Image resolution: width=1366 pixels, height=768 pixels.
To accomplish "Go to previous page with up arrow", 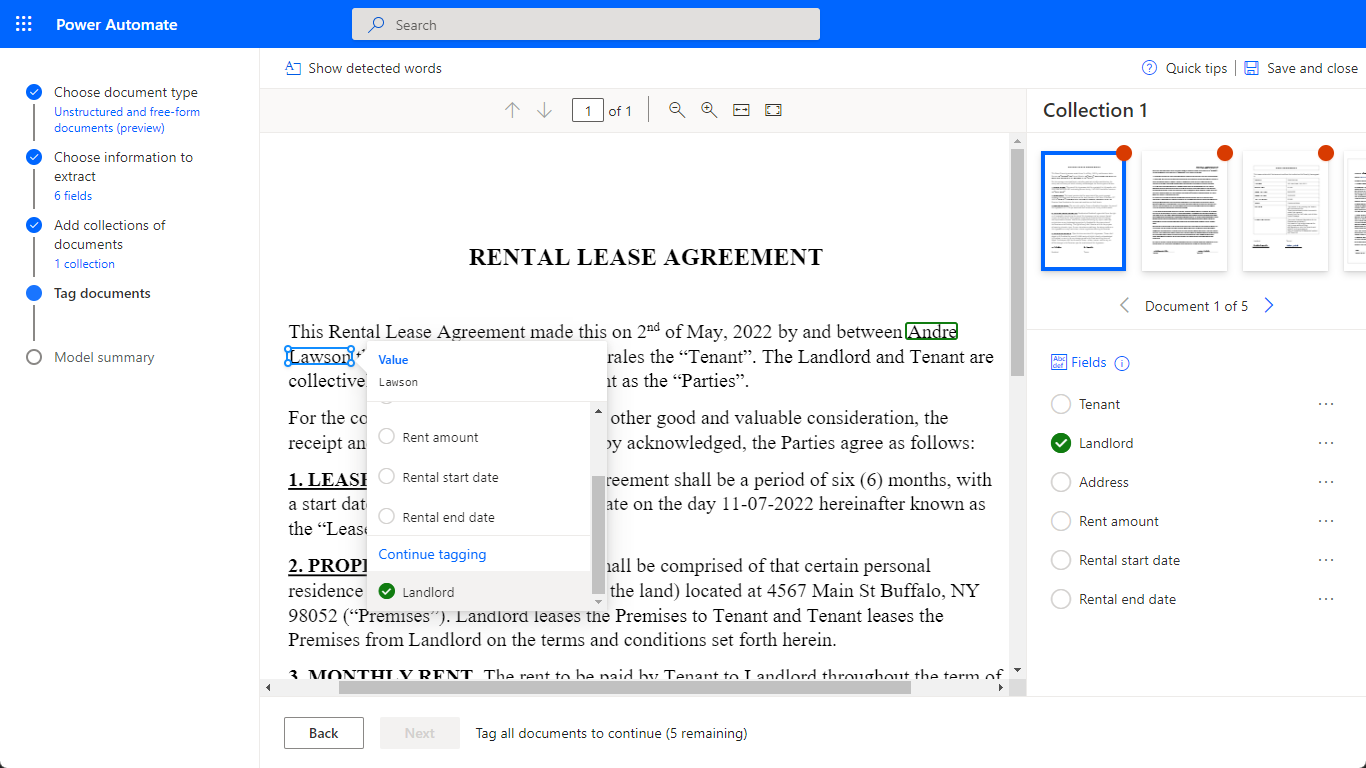I will 512,110.
